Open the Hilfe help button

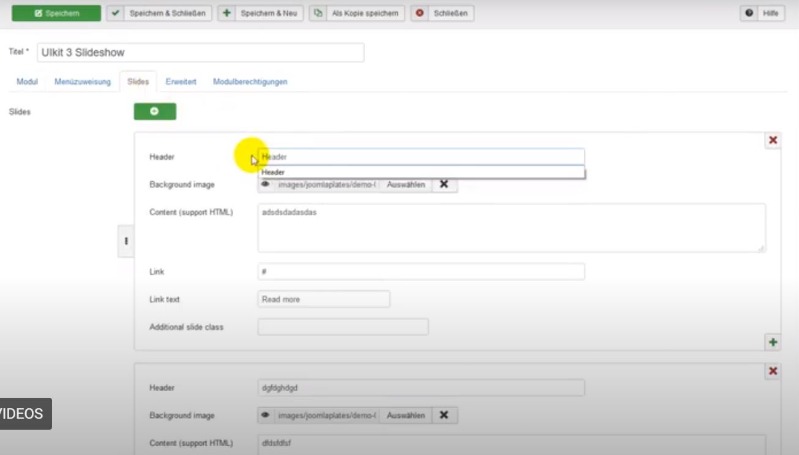tap(763, 14)
